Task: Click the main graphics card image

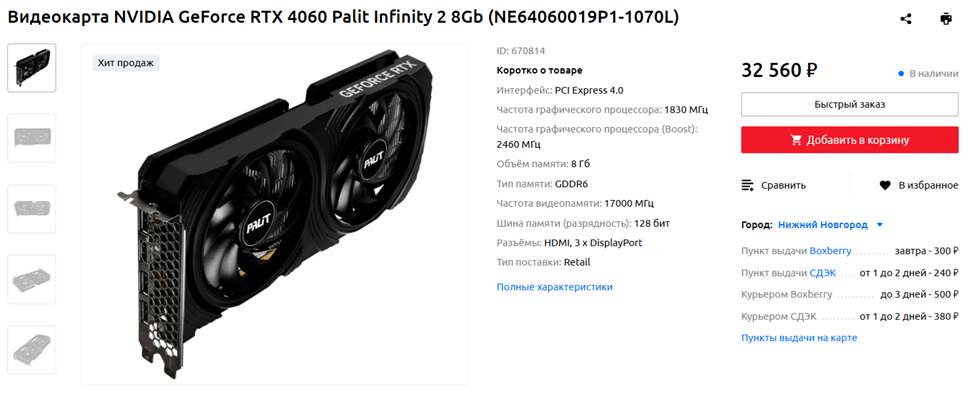Action: click(x=275, y=214)
